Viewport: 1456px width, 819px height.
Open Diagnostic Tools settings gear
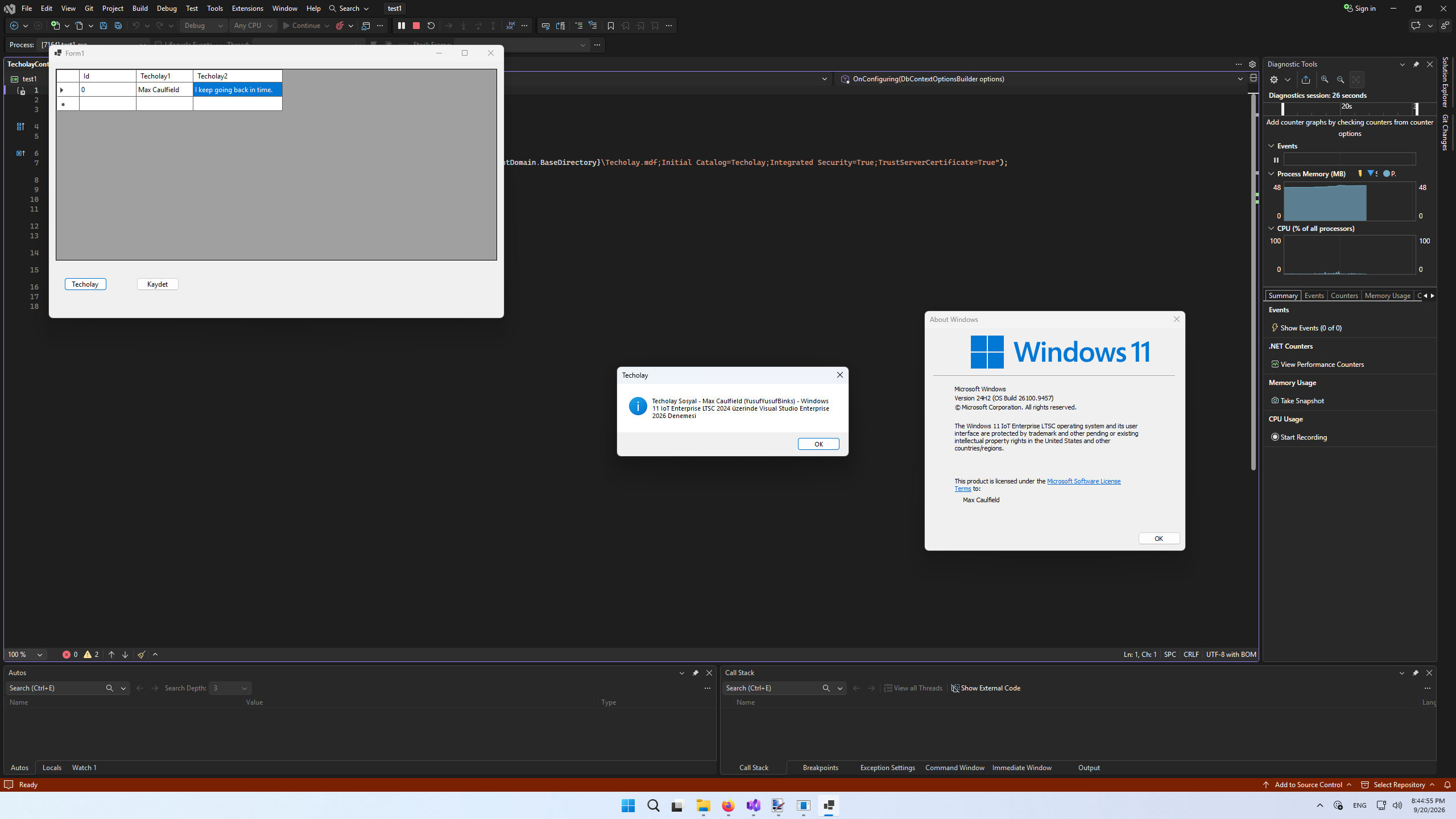click(x=1274, y=80)
